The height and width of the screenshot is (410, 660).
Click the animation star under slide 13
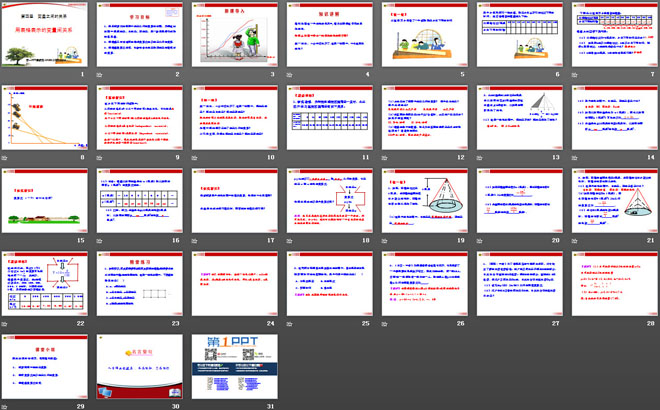[x=479, y=158]
